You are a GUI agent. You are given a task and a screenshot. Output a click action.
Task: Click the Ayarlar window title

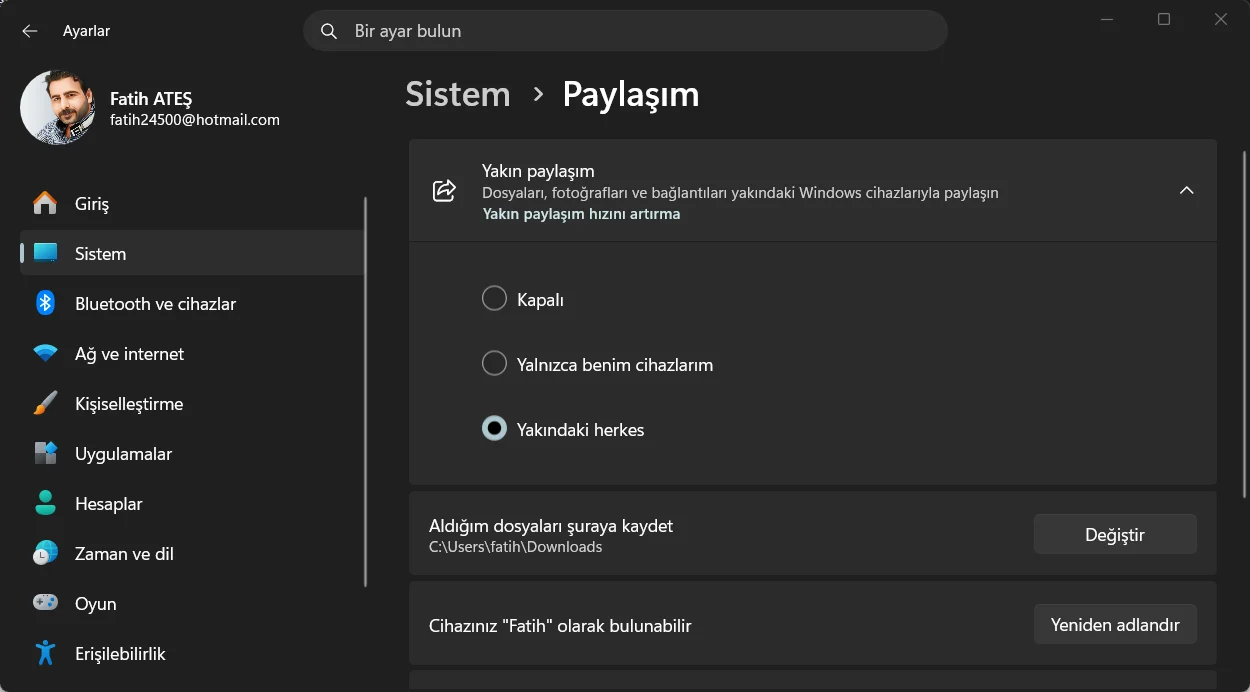tap(86, 31)
